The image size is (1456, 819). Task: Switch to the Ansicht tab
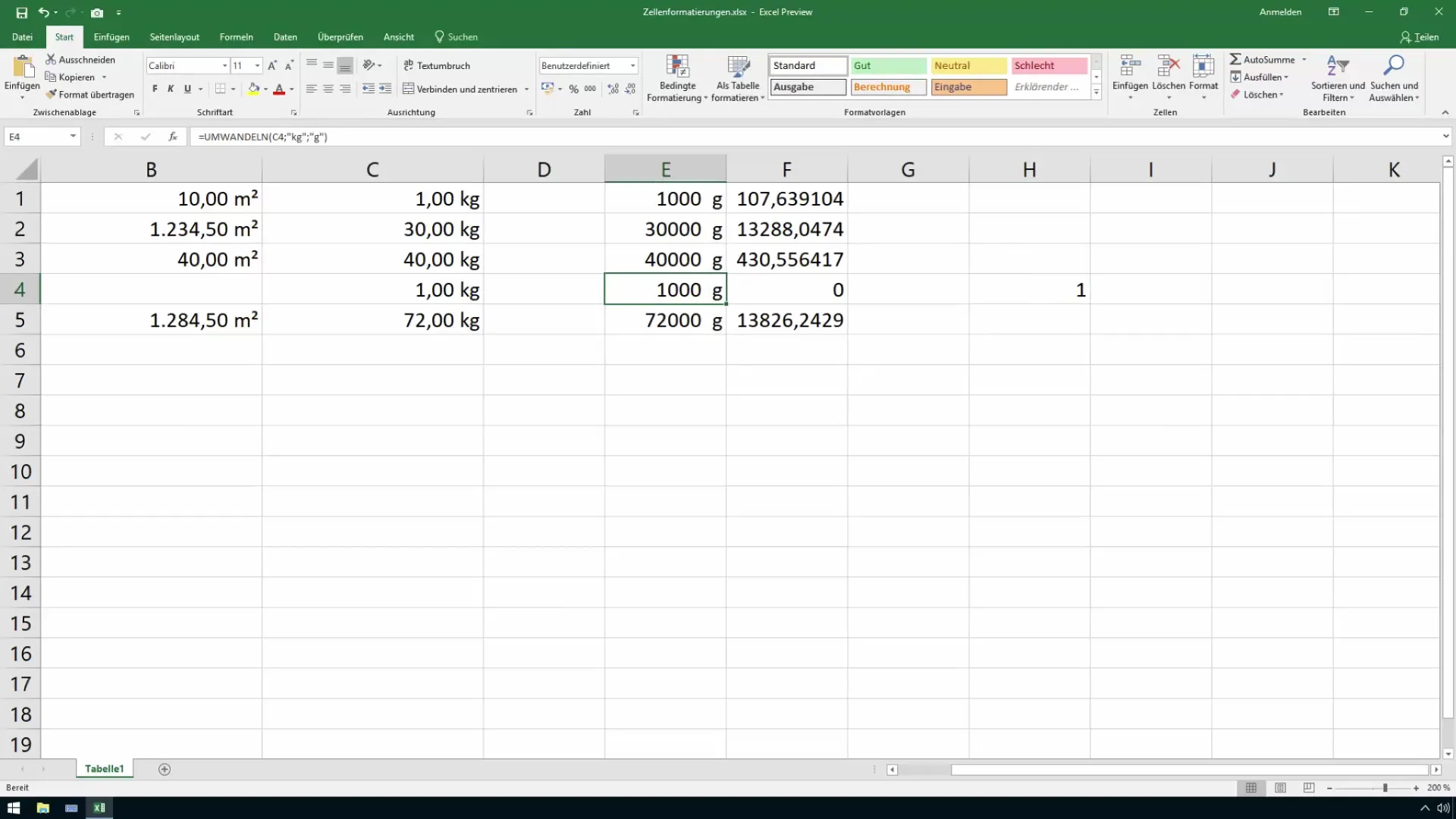coord(399,36)
